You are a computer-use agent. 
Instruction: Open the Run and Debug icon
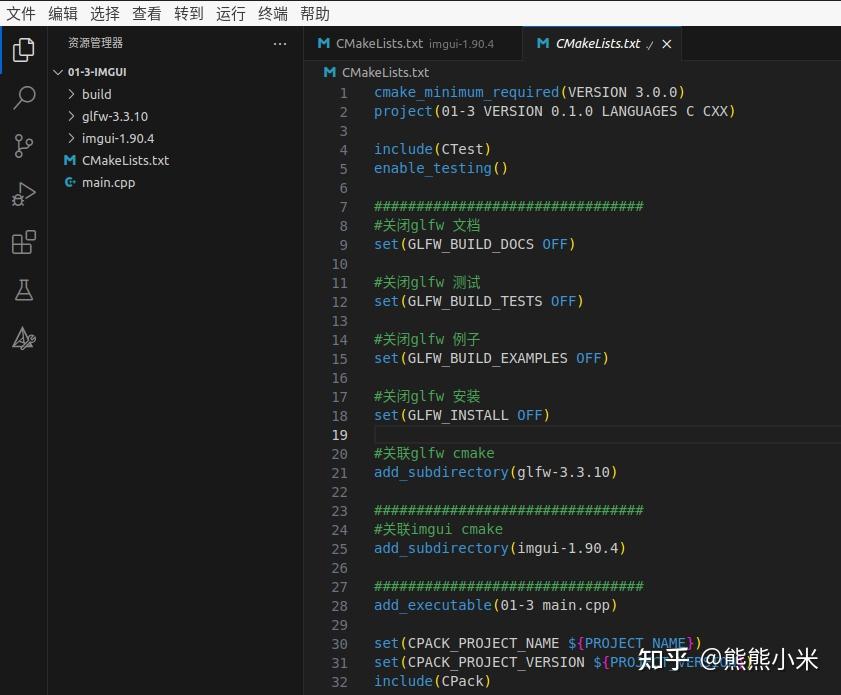(x=24, y=194)
